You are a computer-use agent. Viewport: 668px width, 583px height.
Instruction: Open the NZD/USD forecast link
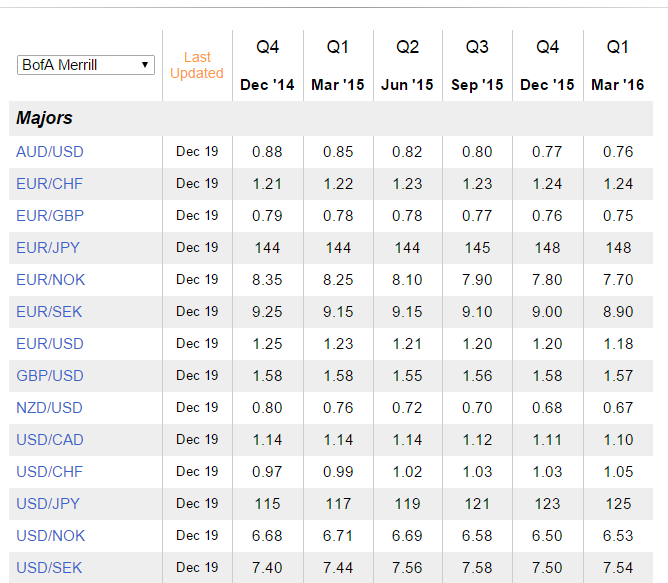[49, 407]
